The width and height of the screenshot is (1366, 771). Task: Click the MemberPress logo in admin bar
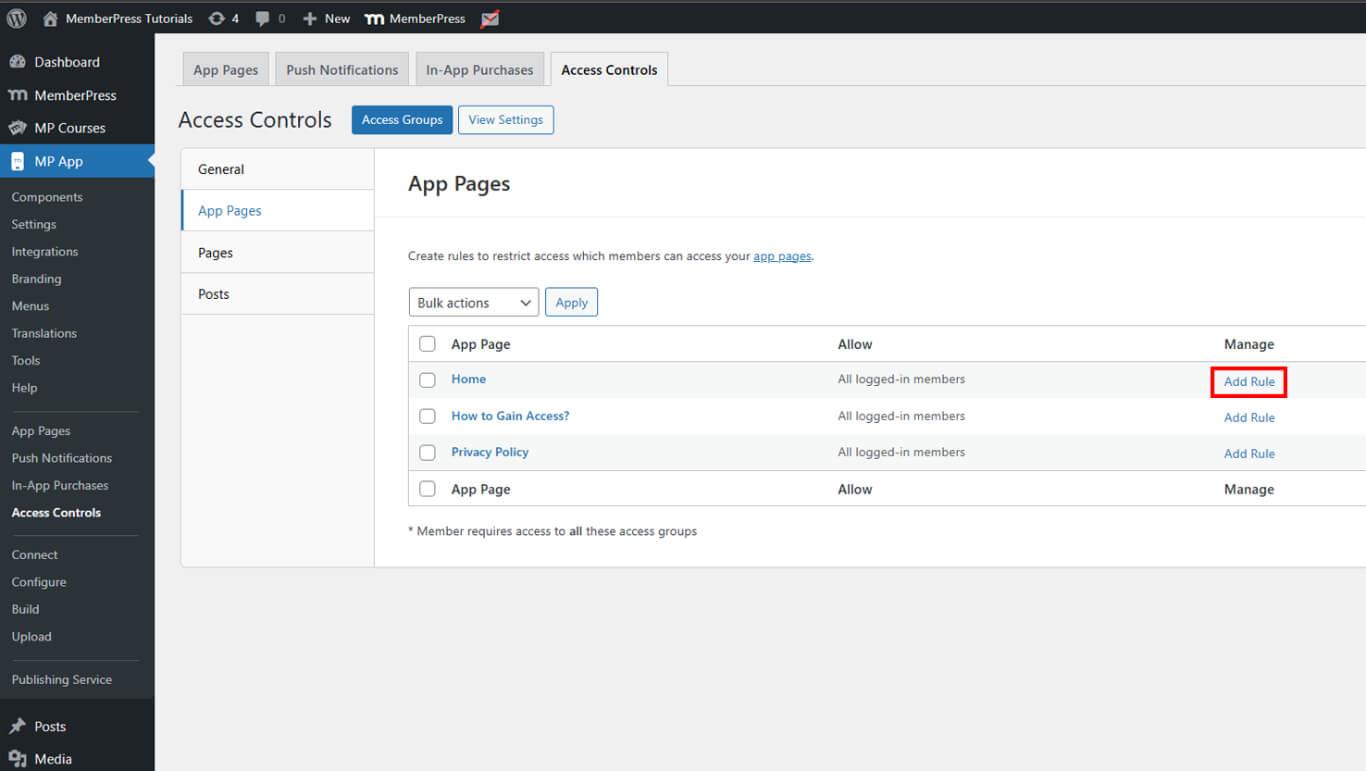(x=375, y=19)
